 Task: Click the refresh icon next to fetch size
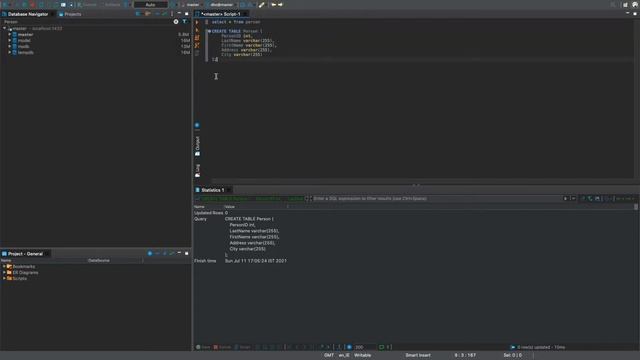349,347
